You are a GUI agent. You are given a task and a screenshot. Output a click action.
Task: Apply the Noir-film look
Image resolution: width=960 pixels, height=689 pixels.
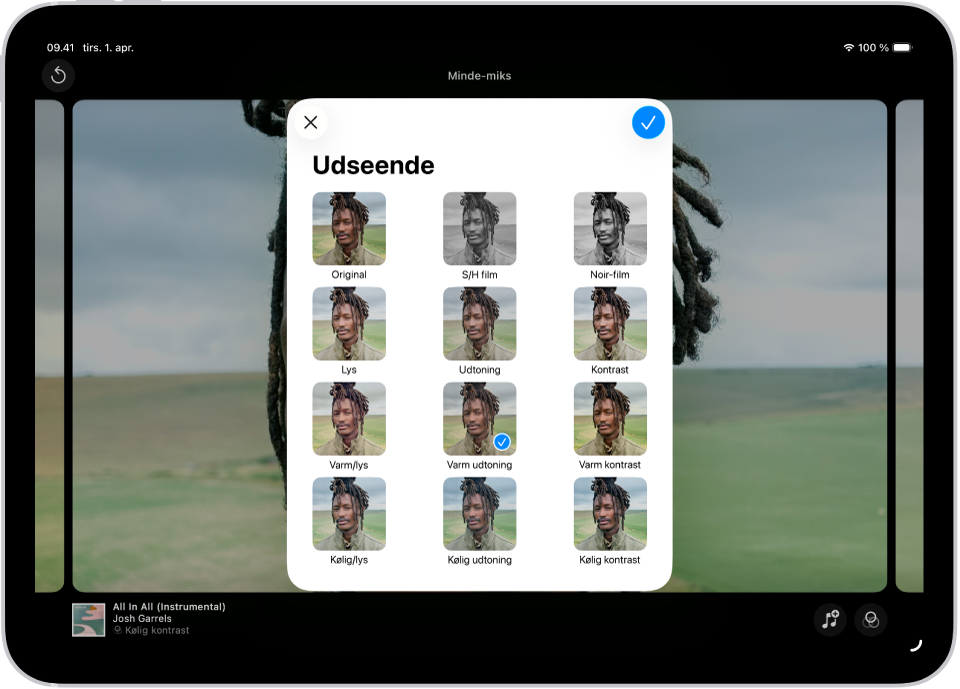(610, 228)
